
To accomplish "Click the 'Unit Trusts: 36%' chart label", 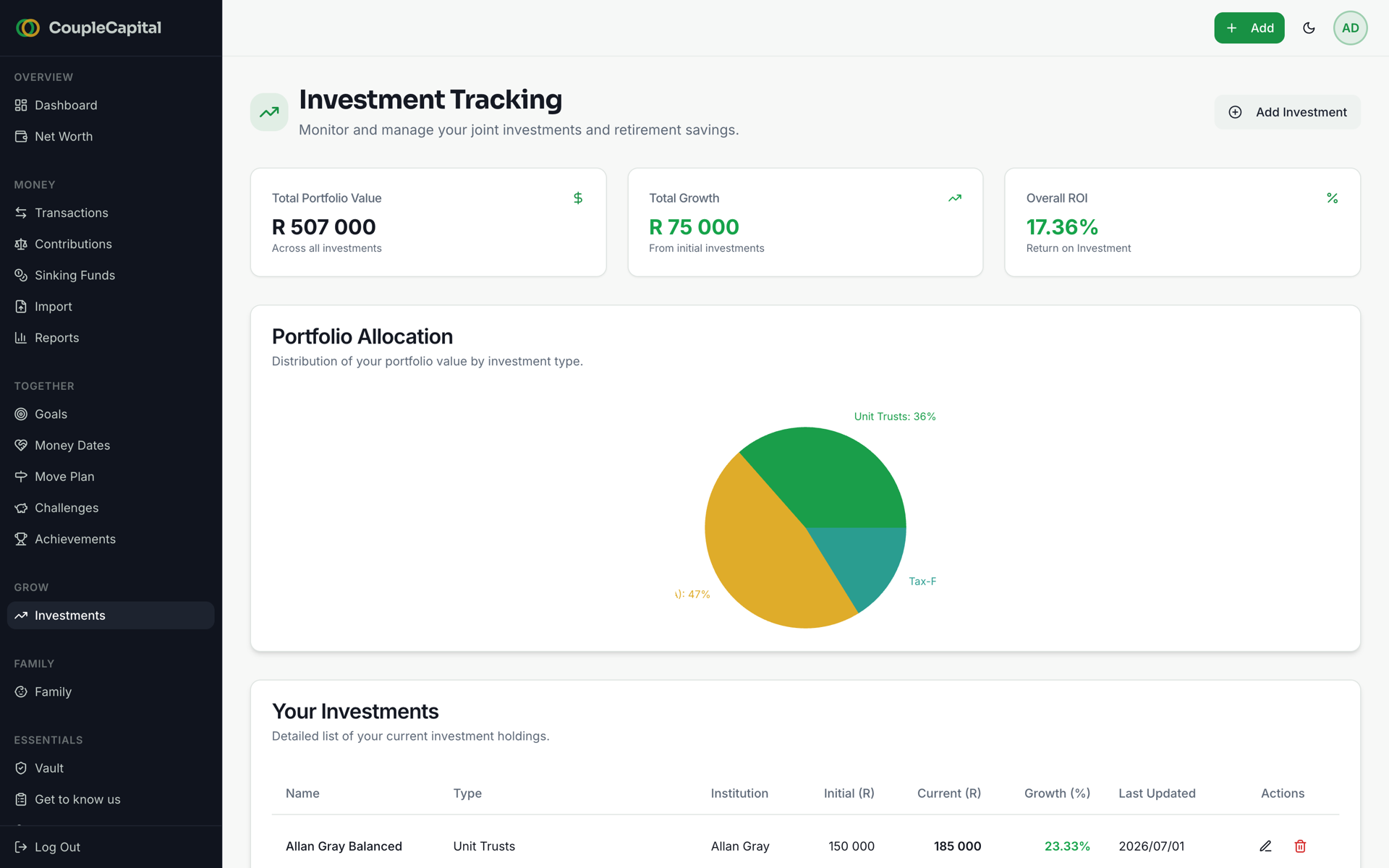I will 895,417.
